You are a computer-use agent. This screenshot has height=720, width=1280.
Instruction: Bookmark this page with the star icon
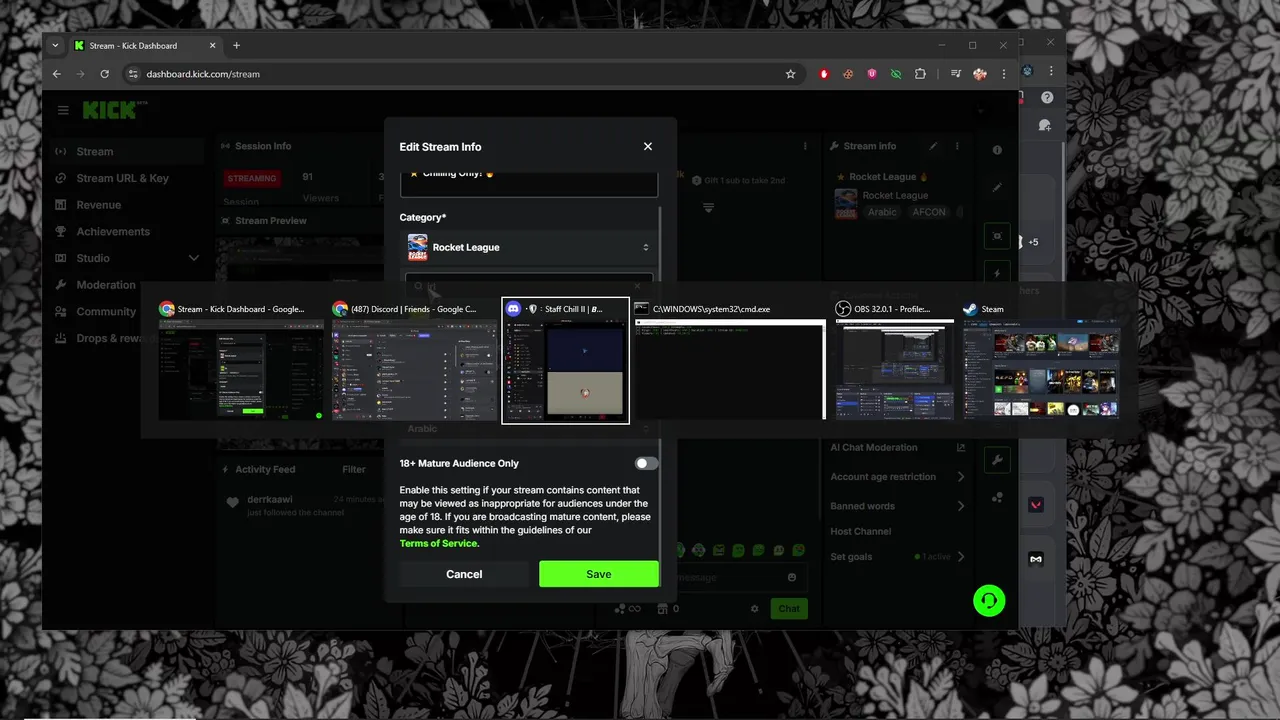[x=790, y=74]
